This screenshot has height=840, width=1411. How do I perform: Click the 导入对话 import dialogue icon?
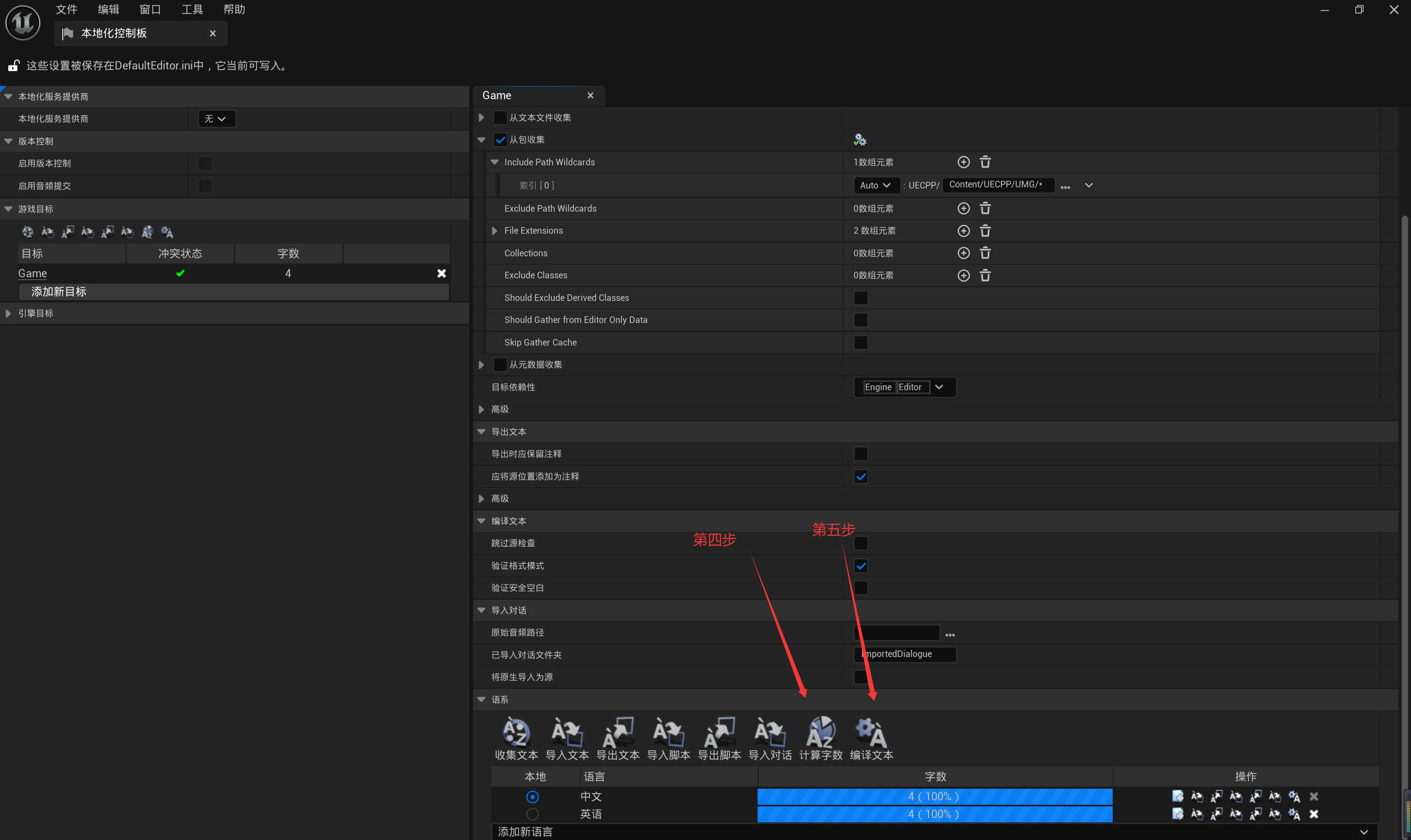pos(770,733)
